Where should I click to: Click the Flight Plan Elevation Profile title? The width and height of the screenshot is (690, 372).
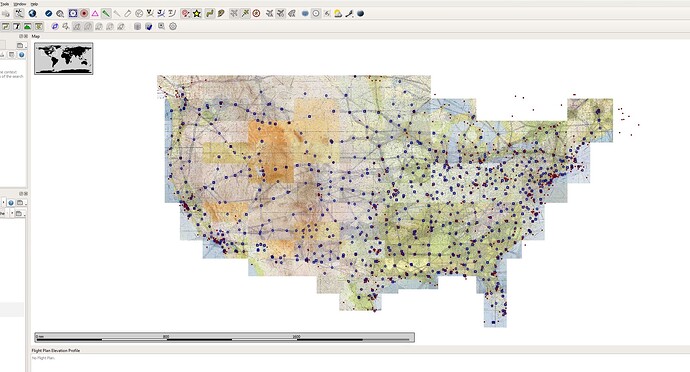click(x=56, y=350)
